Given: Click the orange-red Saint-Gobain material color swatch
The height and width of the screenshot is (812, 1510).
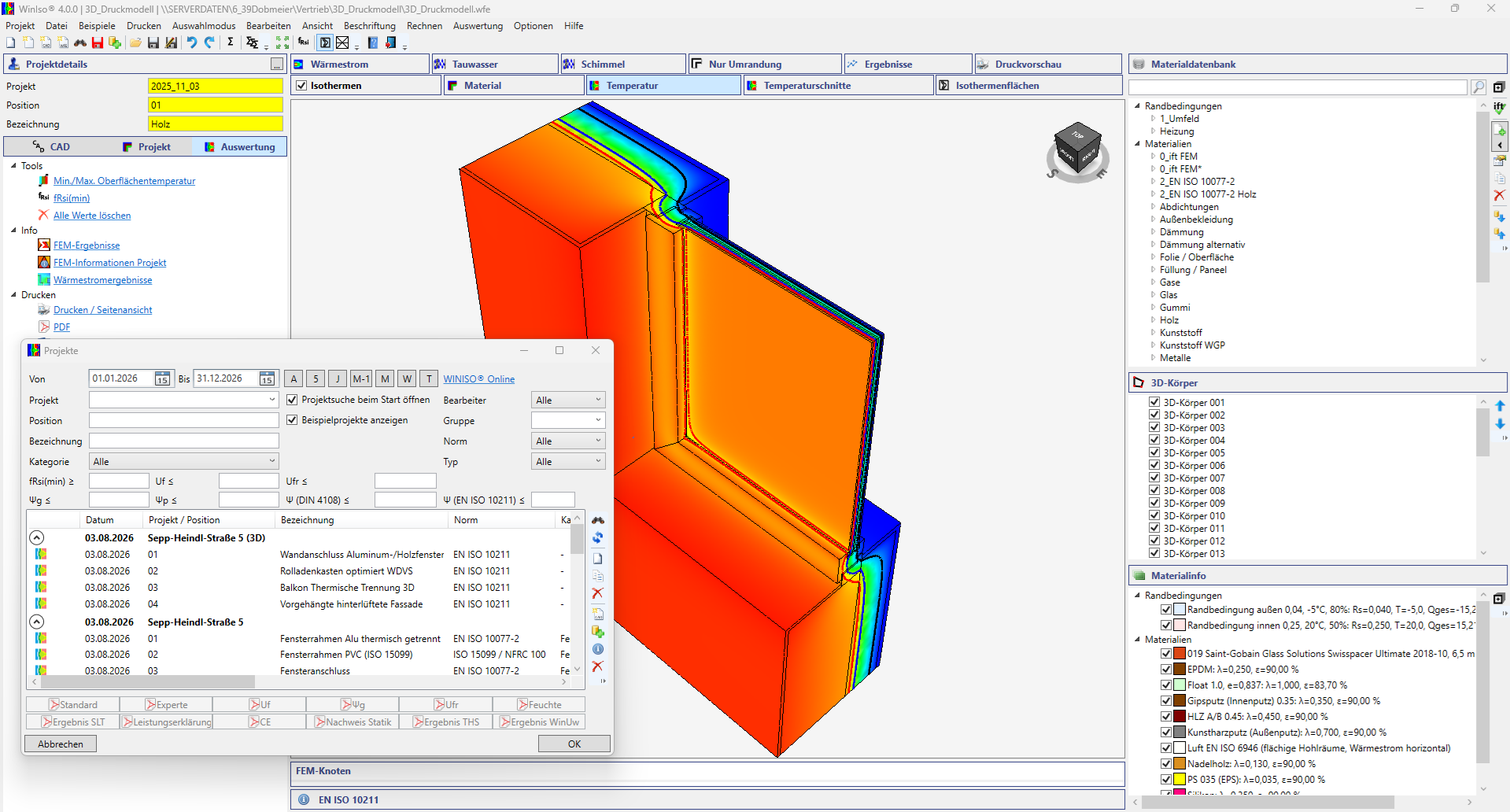Looking at the screenshot, I should click(1180, 654).
